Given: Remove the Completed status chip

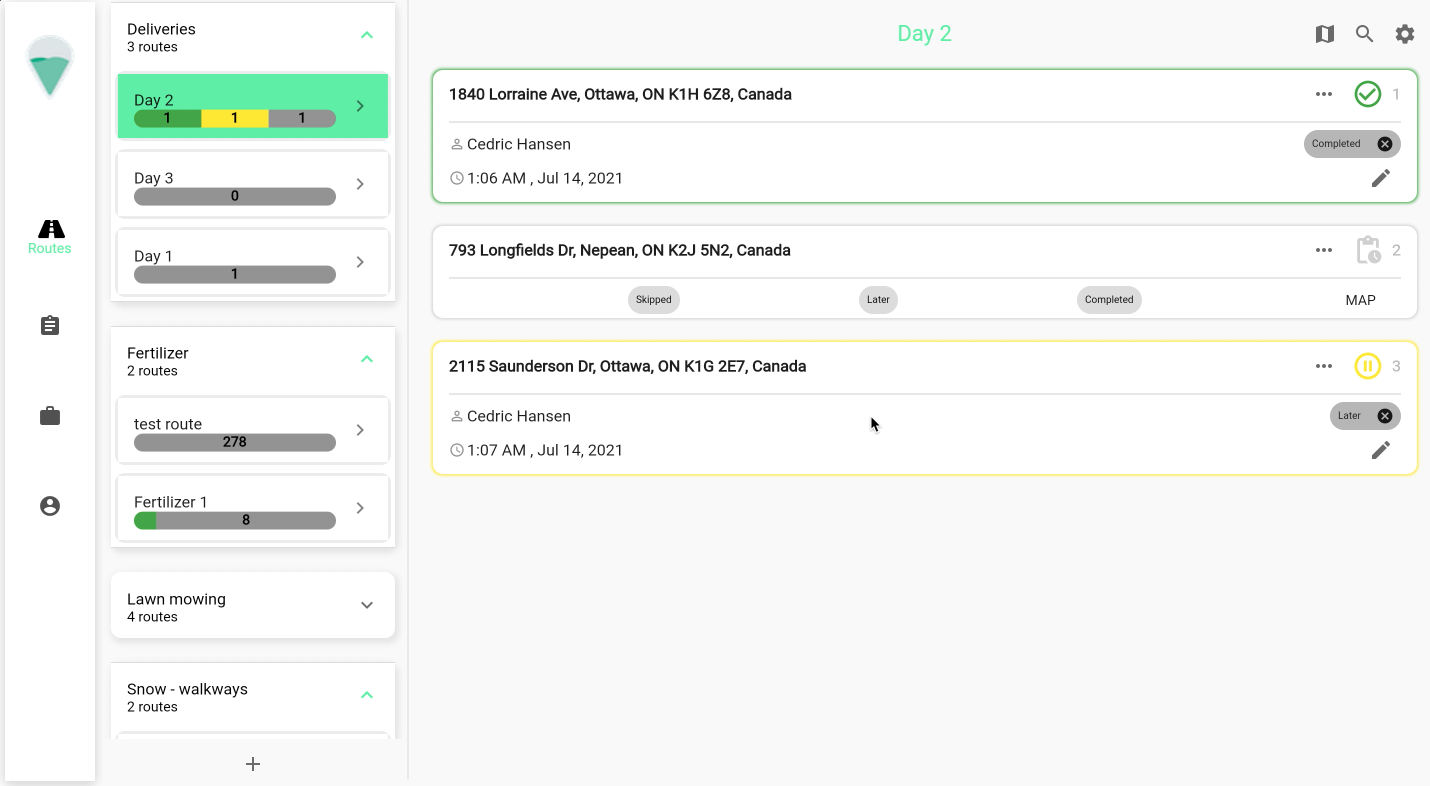Looking at the screenshot, I should [1384, 144].
